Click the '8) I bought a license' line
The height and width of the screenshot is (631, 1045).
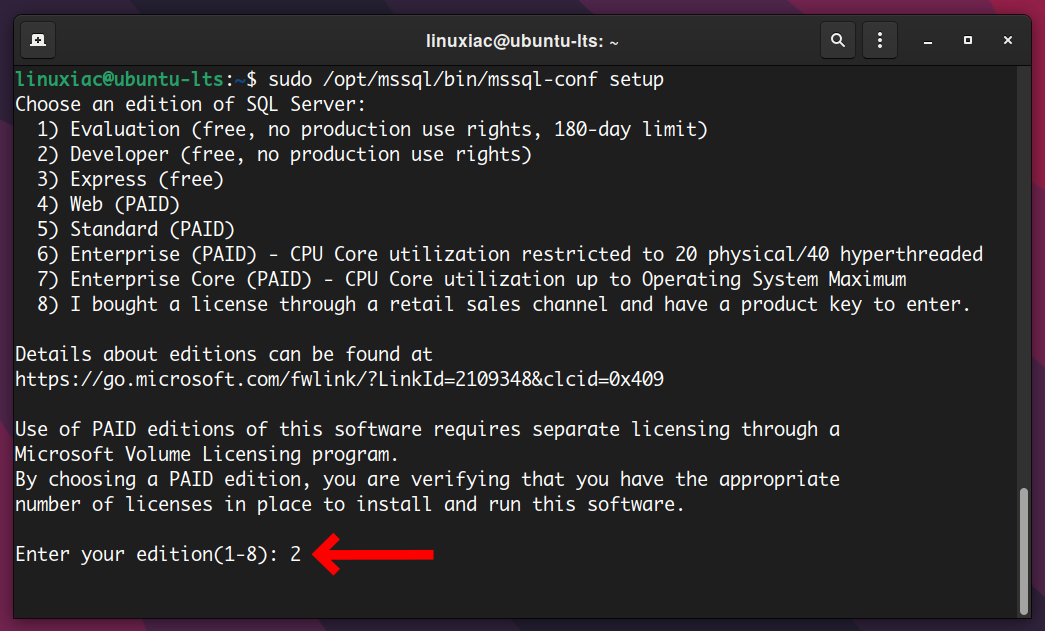click(x=503, y=305)
